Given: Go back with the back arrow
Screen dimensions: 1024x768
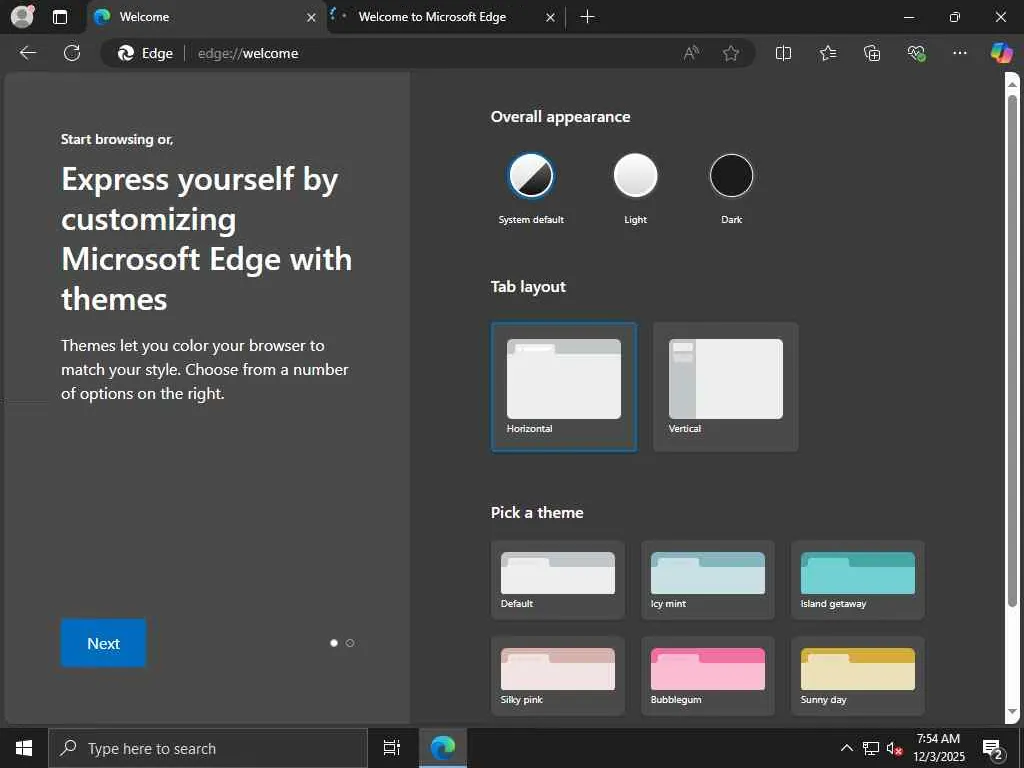Looking at the screenshot, I should pos(28,53).
